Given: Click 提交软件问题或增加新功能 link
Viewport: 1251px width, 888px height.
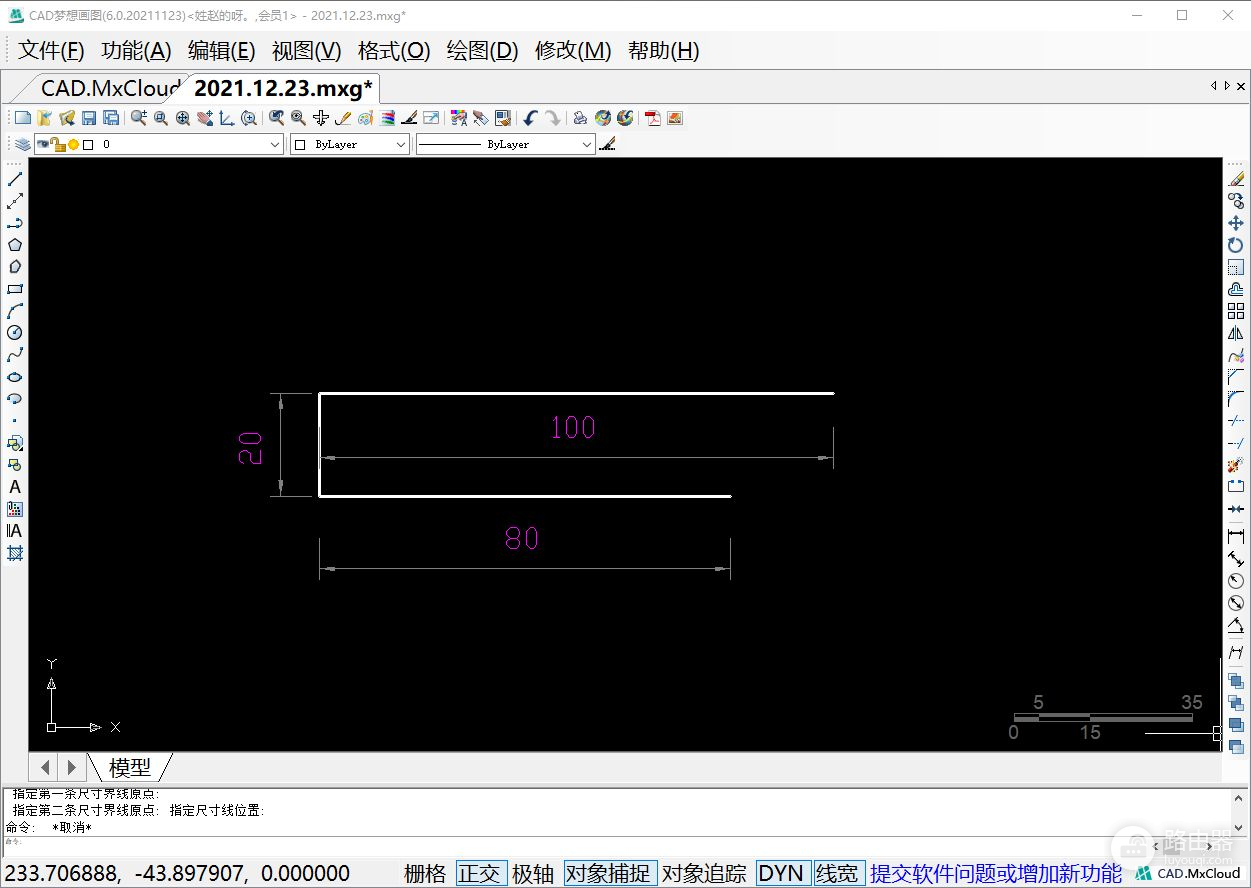Looking at the screenshot, I should pos(995,873).
